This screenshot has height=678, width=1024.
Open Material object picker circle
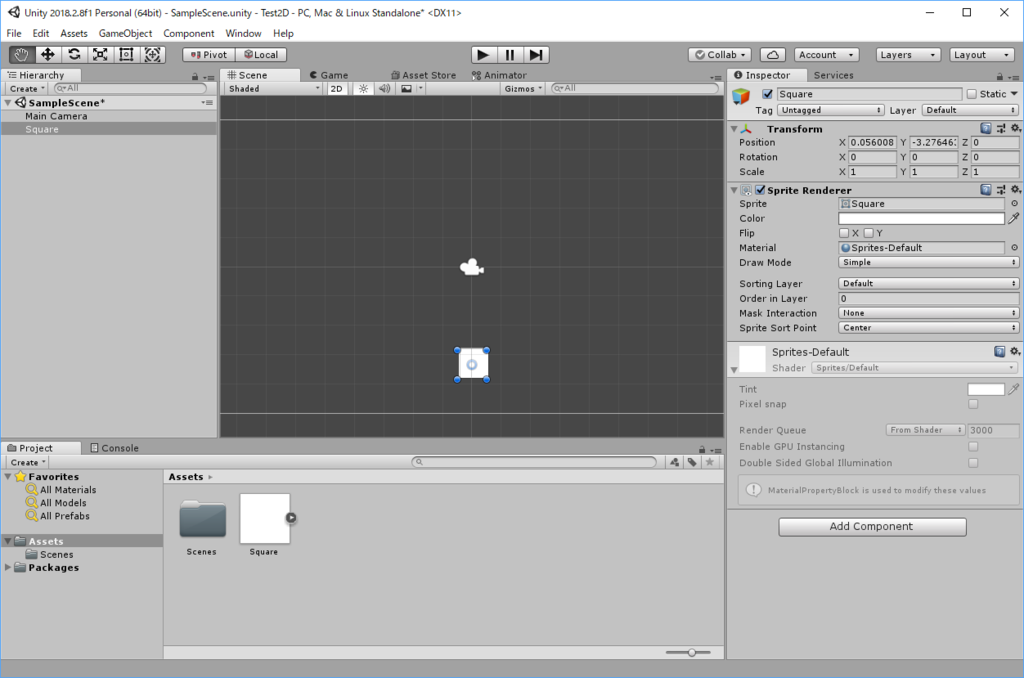point(1014,248)
